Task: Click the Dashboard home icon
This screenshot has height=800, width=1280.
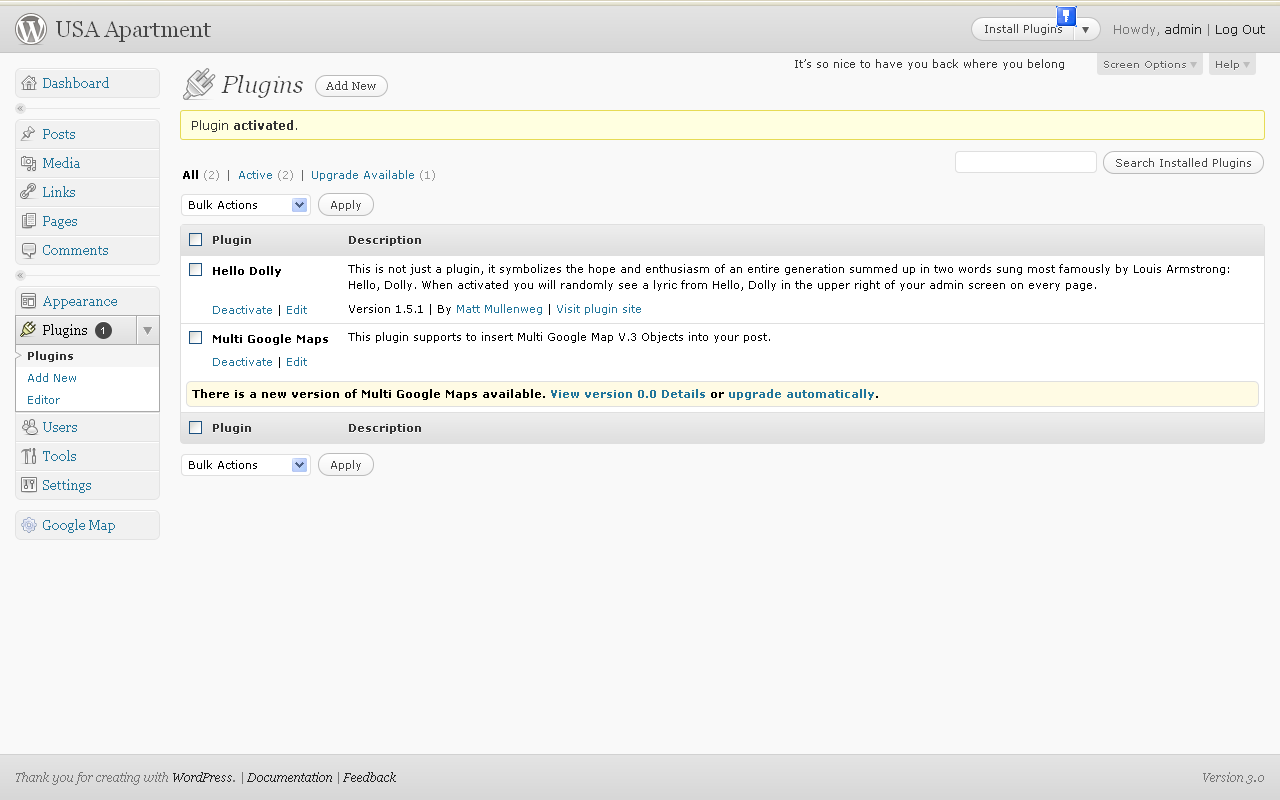Action: click(x=29, y=83)
